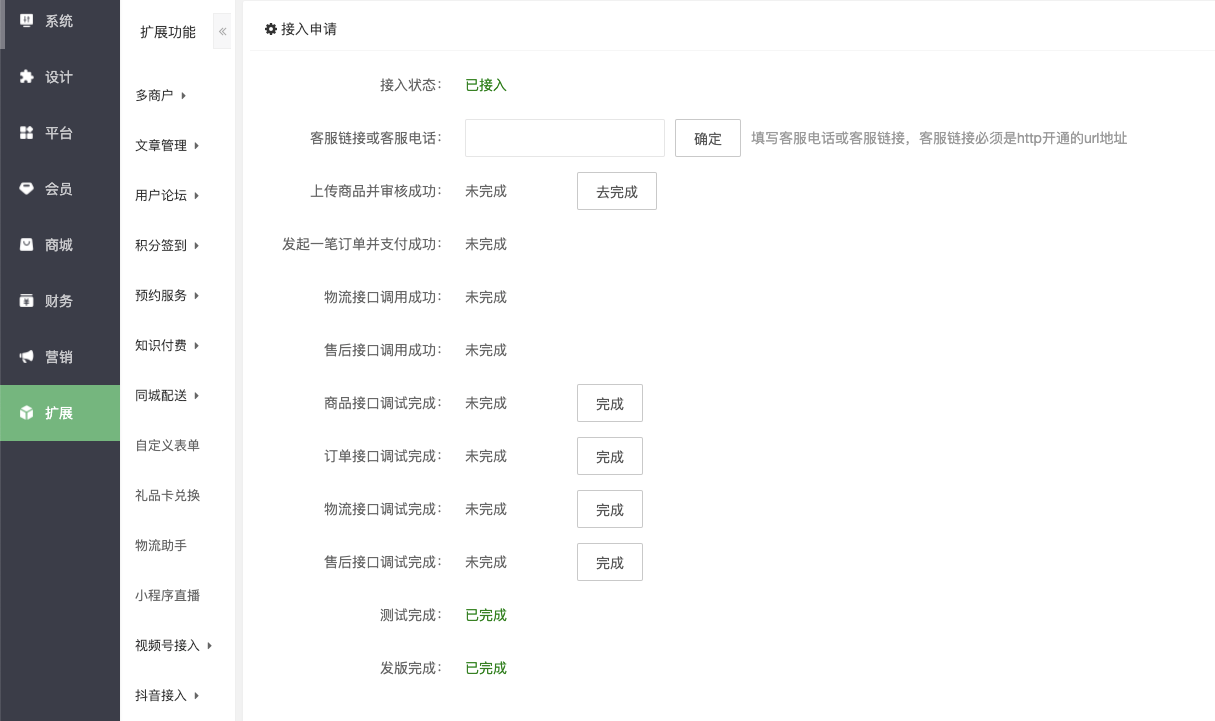The width and height of the screenshot is (1215, 721).
Task: Click the 设计 puzzle icon
Action: tap(27, 77)
